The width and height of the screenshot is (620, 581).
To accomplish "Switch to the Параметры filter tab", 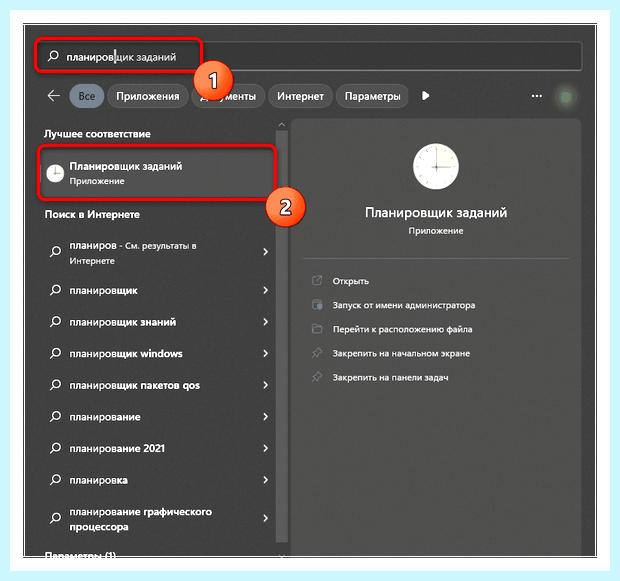I will 372,96.
